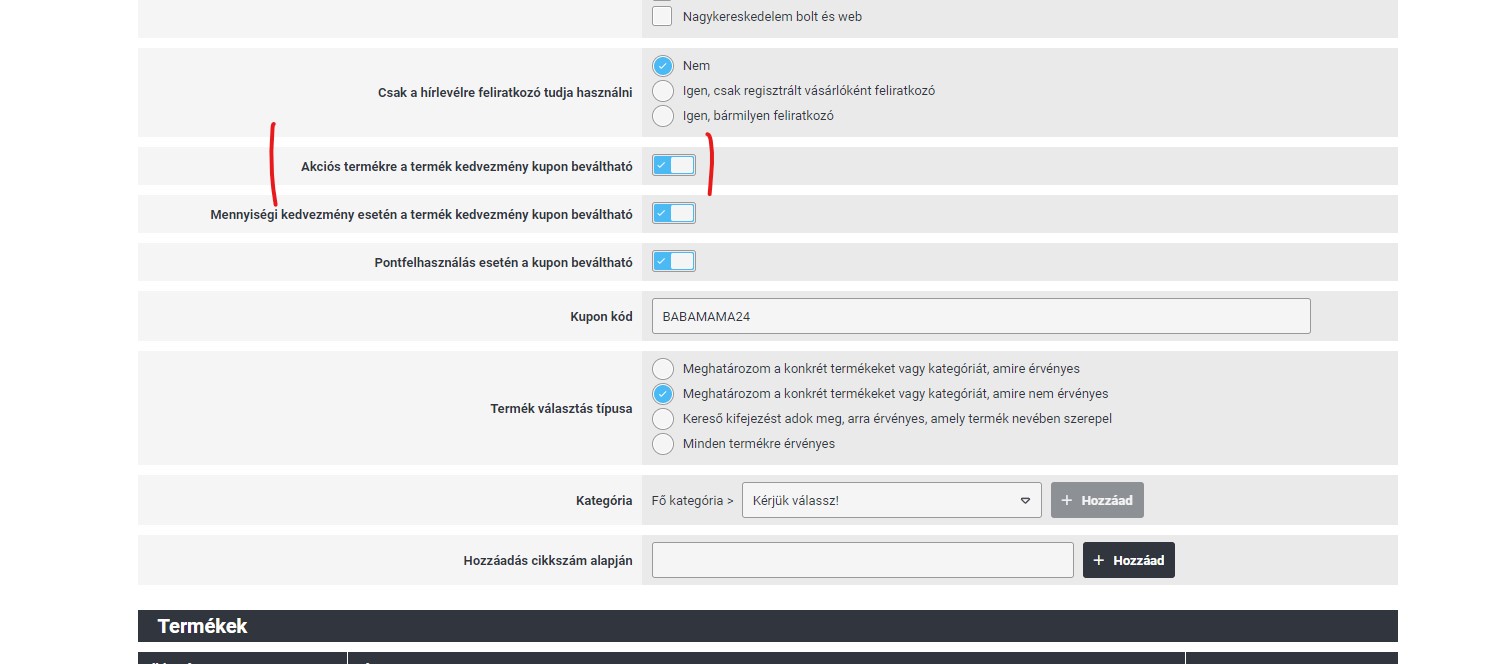Screen dimensions: 1491x664
Task: Click the plus icon on the gray Hozzáad button
Action: tap(1067, 500)
